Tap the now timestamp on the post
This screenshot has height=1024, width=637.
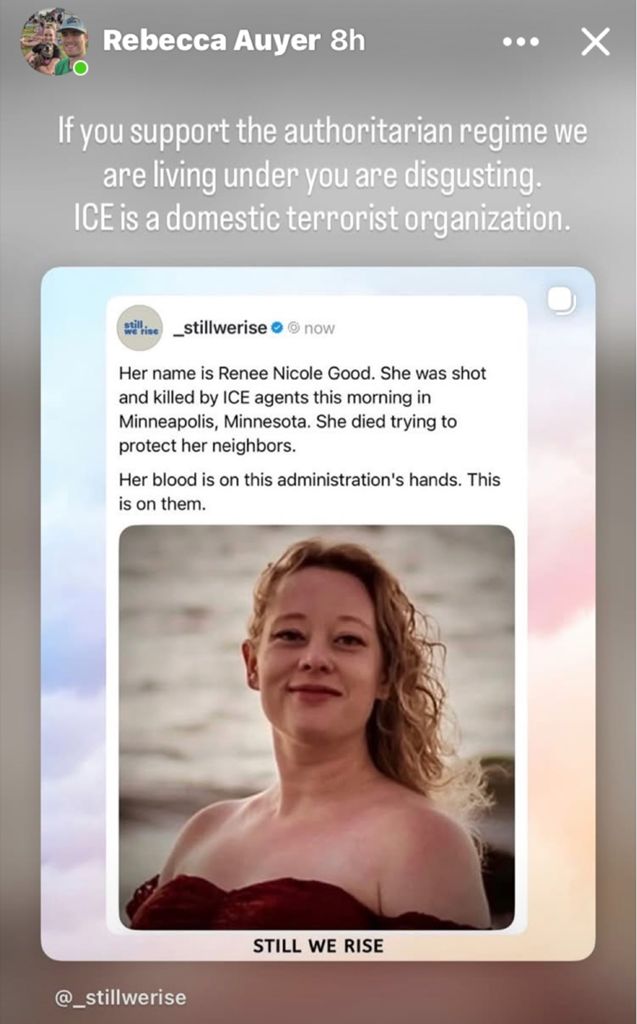pyautogui.click(x=319, y=328)
